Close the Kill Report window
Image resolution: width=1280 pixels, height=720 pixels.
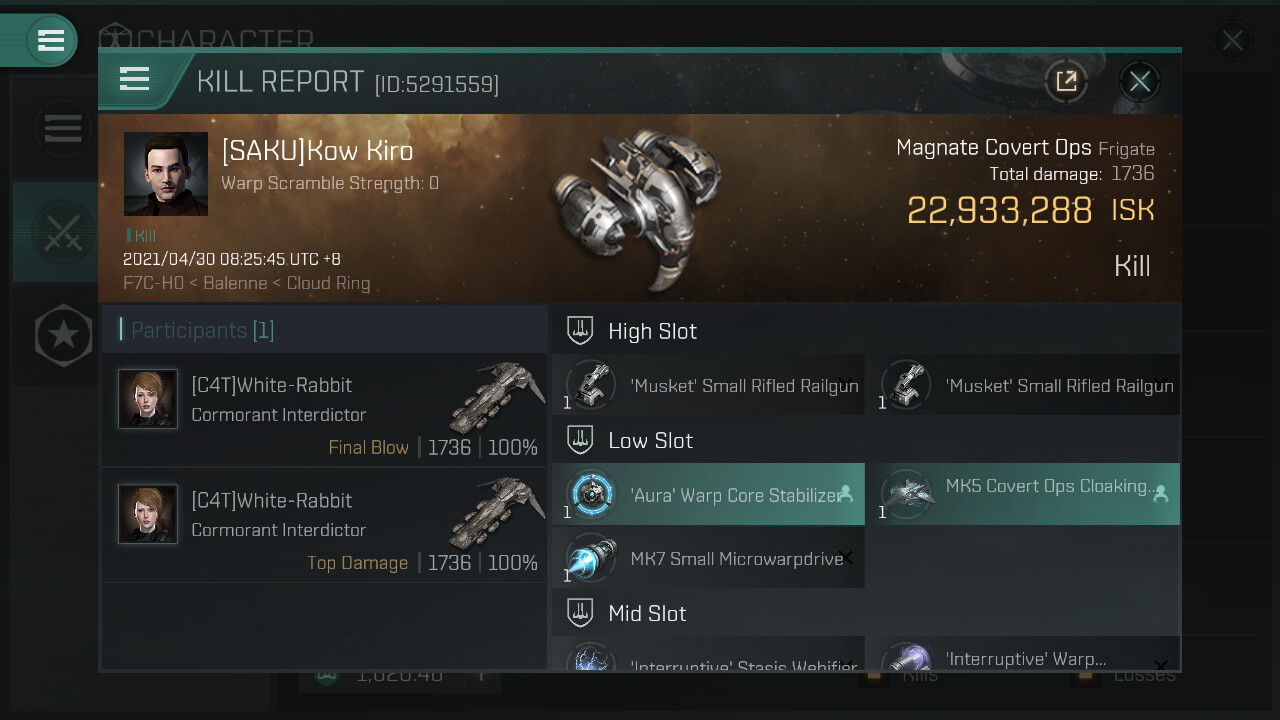click(1140, 81)
